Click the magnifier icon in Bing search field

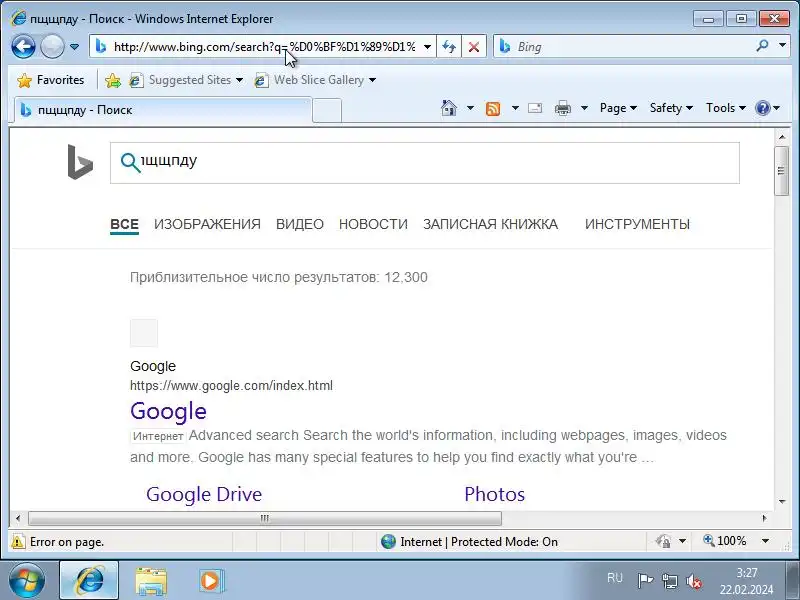tap(130, 163)
